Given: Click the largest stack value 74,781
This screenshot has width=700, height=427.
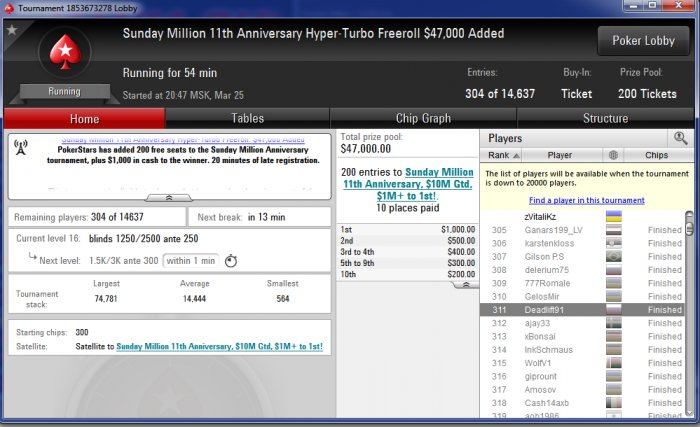Looking at the screenshot, I should [x=106, y=298].
